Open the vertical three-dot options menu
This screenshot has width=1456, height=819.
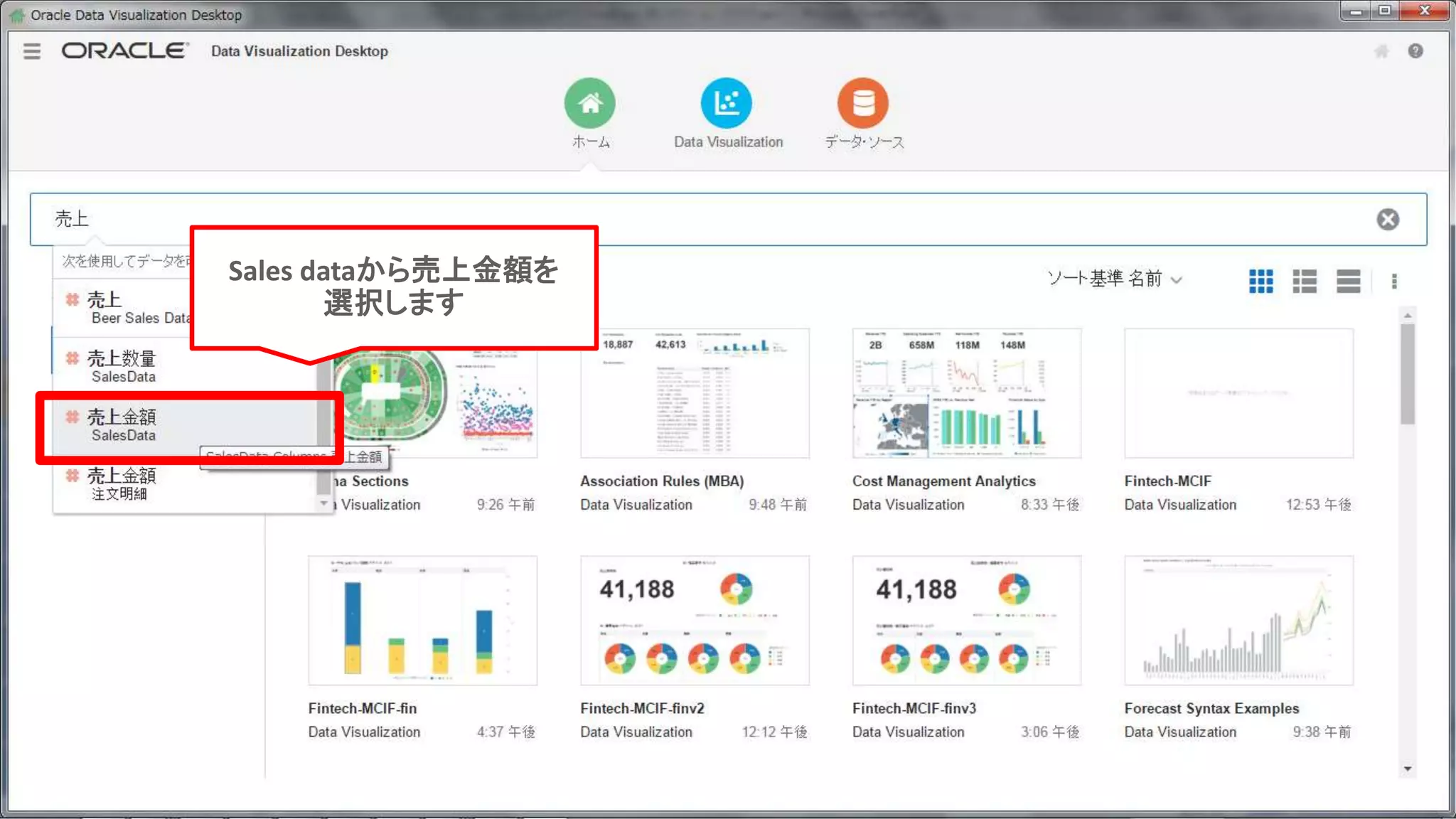pyautogui.click(x=1394, y=281)
